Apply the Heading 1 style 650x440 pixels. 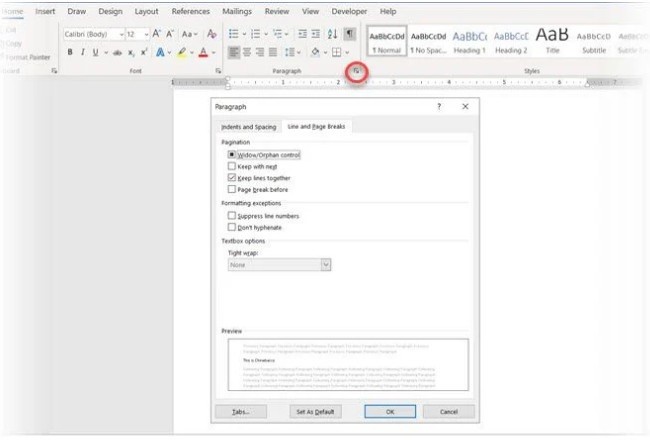(x=470, y=41)
